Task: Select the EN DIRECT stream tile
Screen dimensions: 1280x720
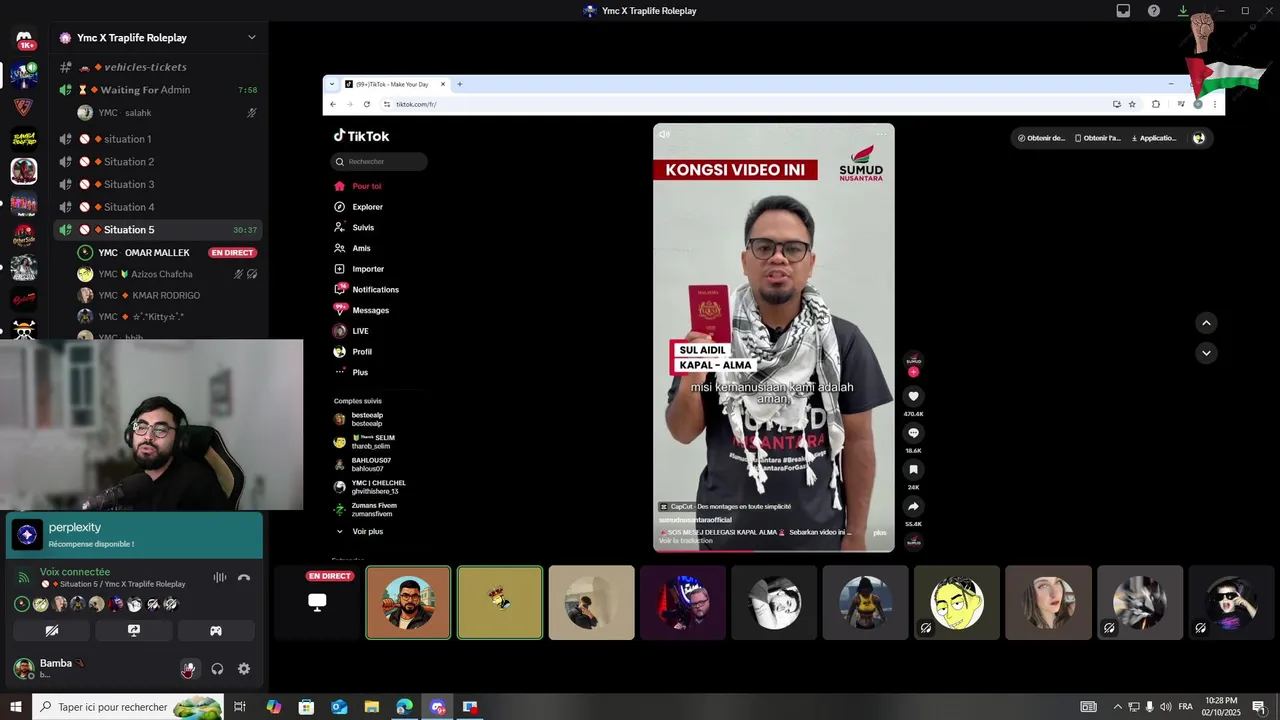Action: click(x=317, y=602)
